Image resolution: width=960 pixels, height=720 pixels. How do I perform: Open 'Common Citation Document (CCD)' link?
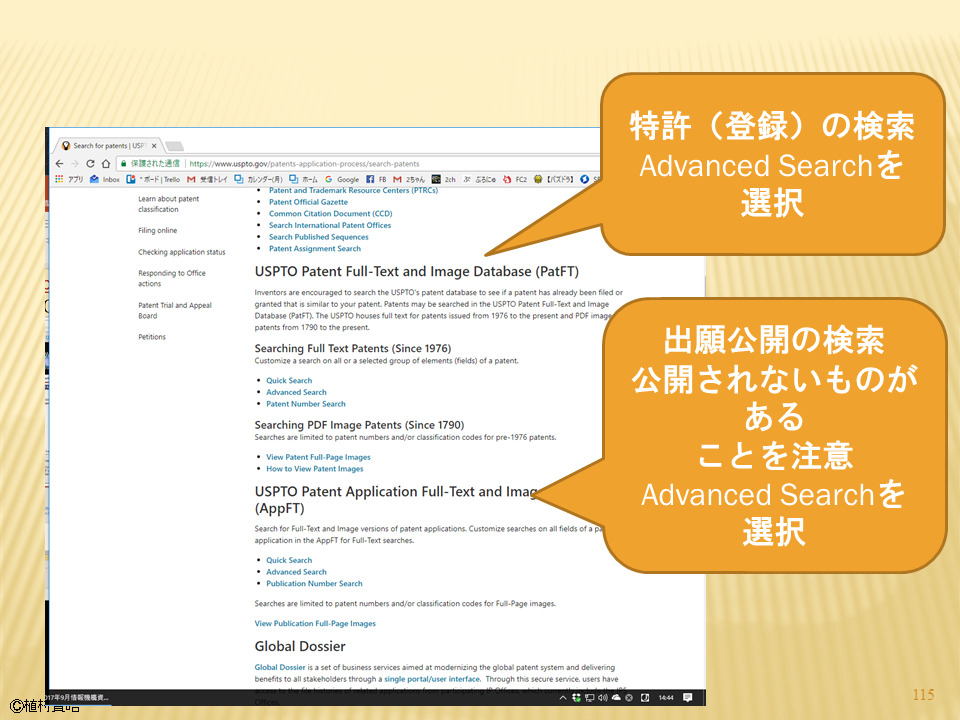click(331, 213)
